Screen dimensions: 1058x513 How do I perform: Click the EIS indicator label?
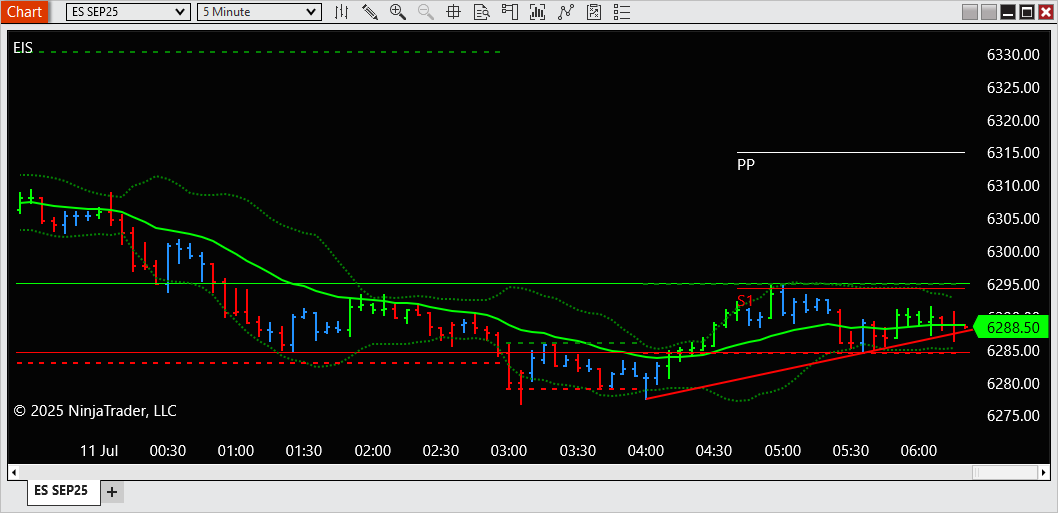(23, 49)
